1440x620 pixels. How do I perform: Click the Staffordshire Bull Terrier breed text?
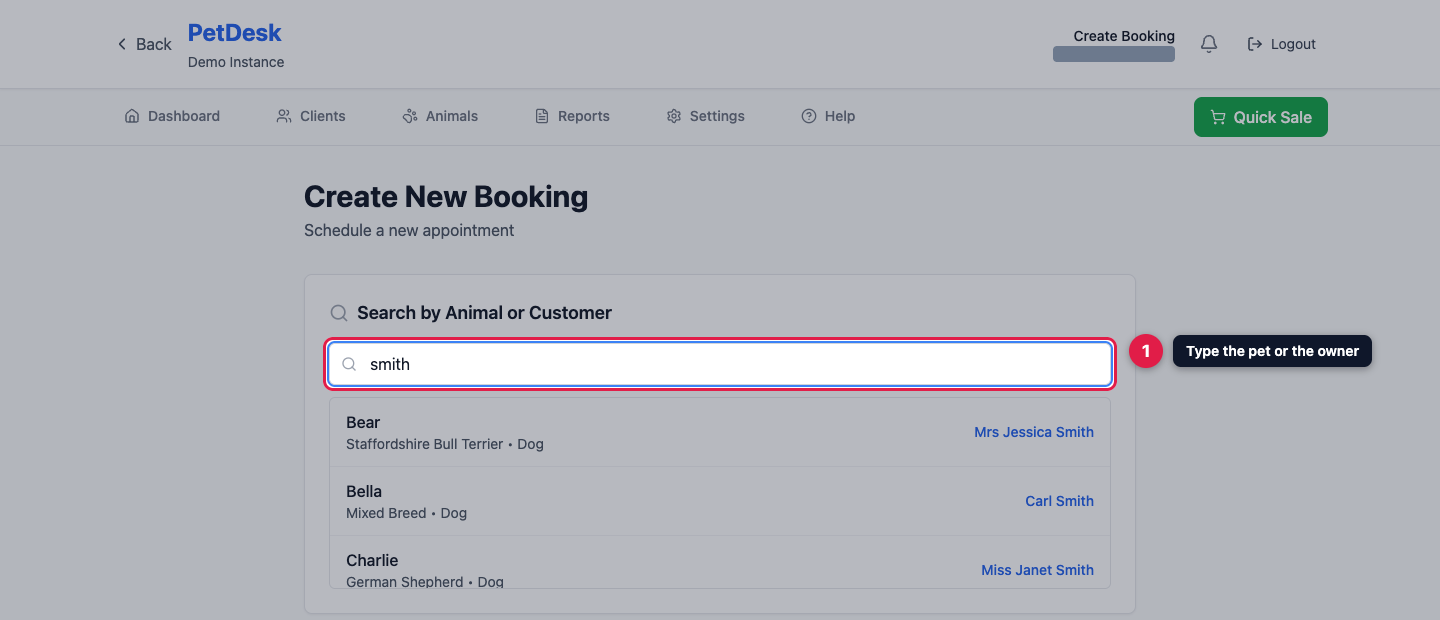(x=425, y=444)
